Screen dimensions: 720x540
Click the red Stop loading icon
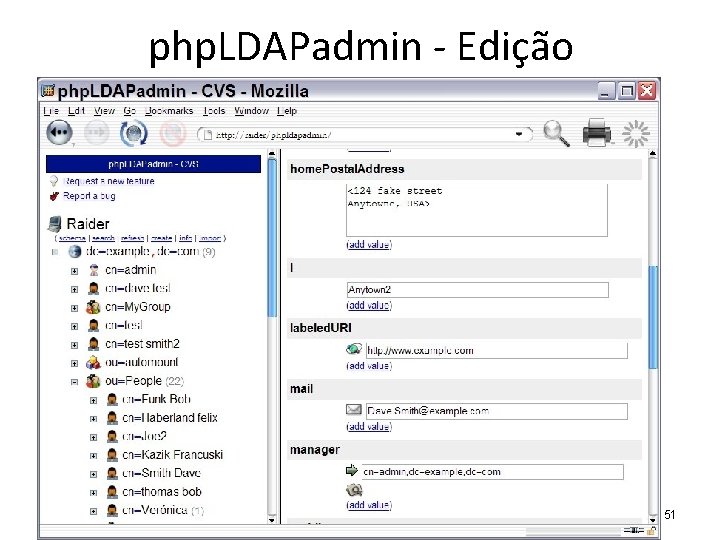coord(173,134)
